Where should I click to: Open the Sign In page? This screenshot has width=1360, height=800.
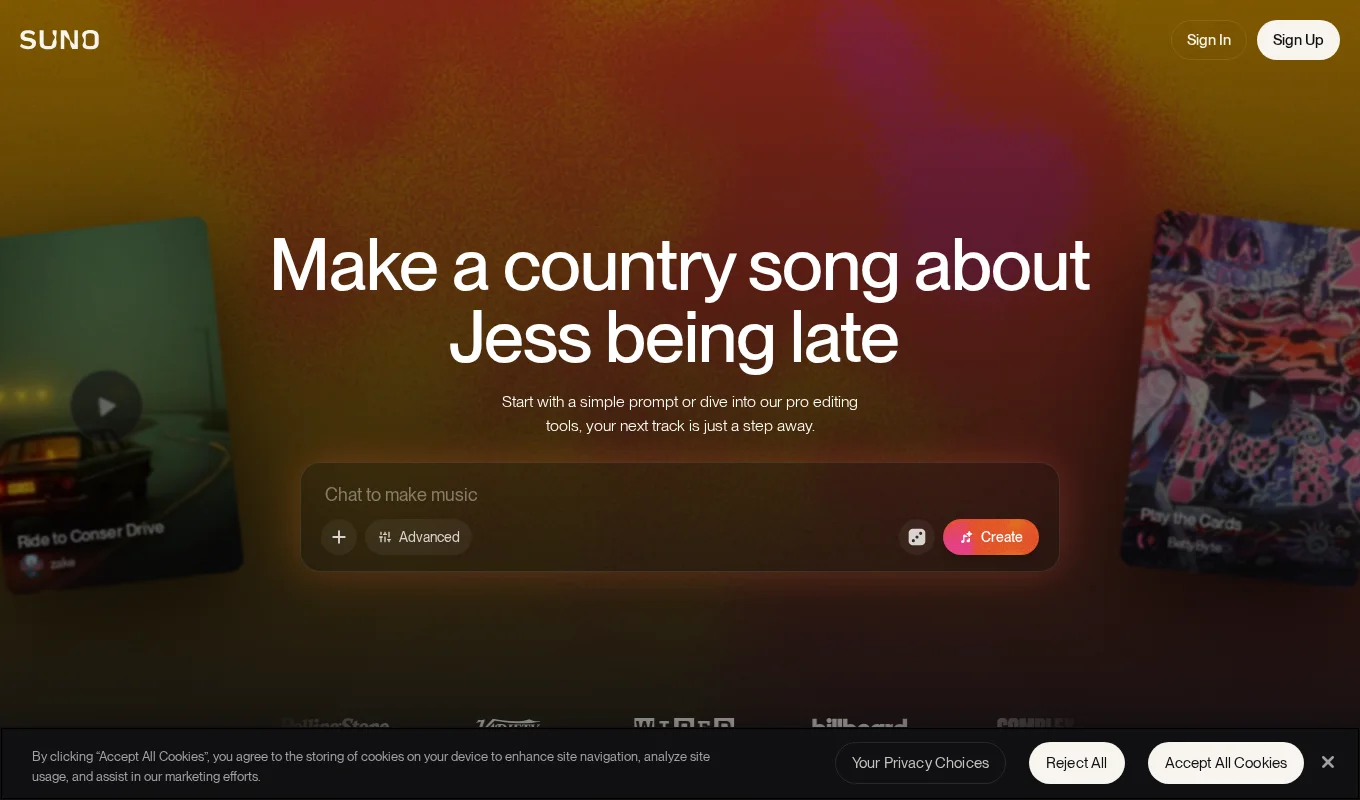pos(1209,40)
